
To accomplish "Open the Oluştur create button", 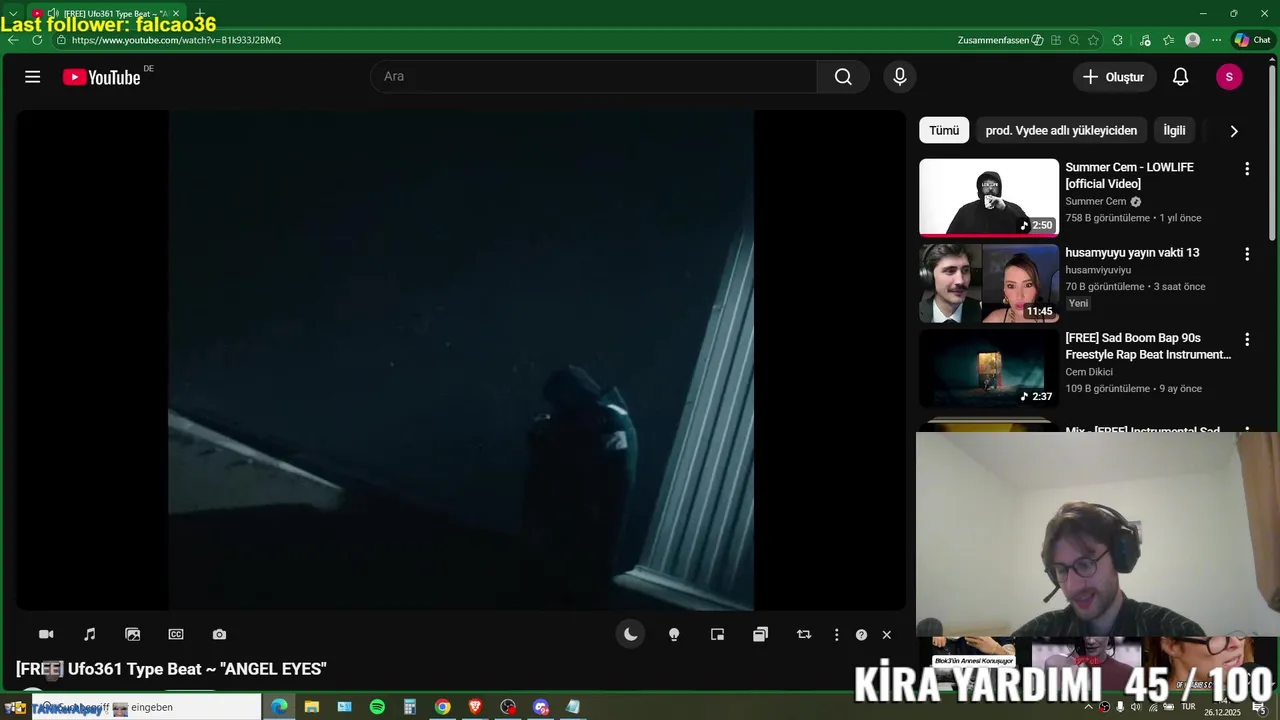I will click(1114, 77).
